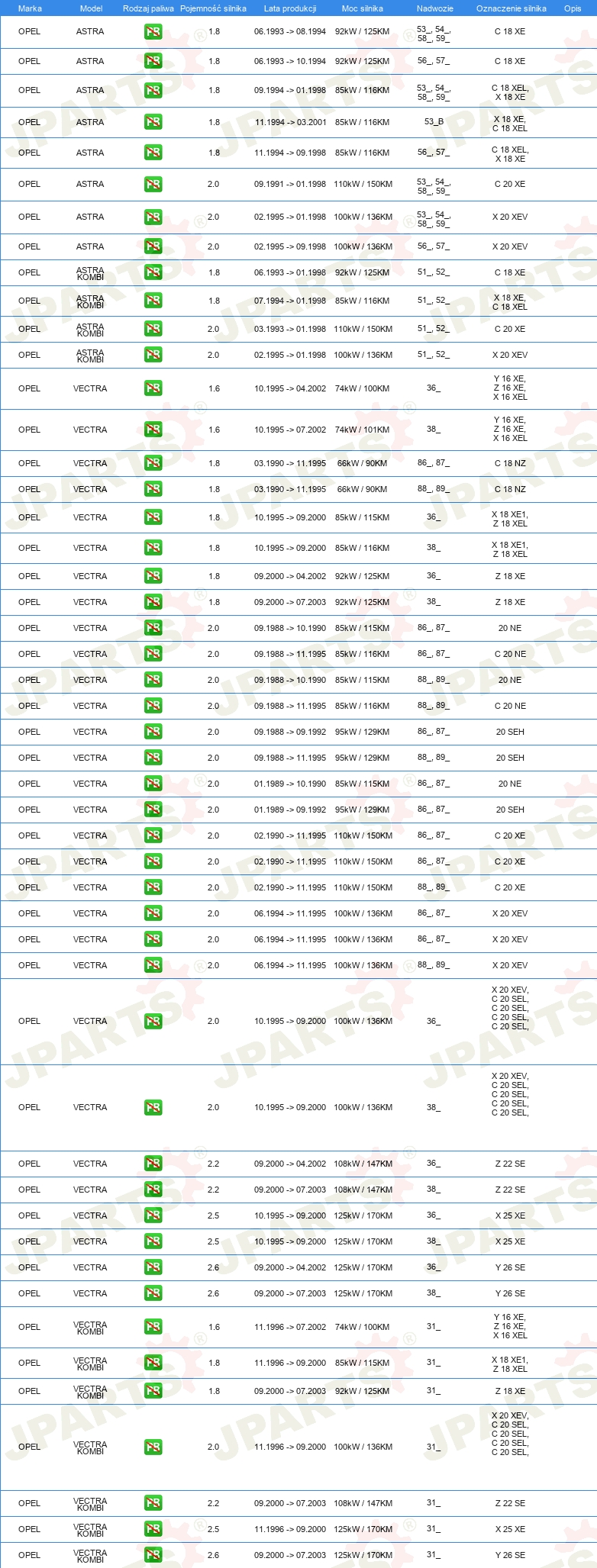Select engine code 'X 25 XE' in VECTRA KOMBI row
This screenshot has width=597, height=1568.
[x=510, y=1529]
